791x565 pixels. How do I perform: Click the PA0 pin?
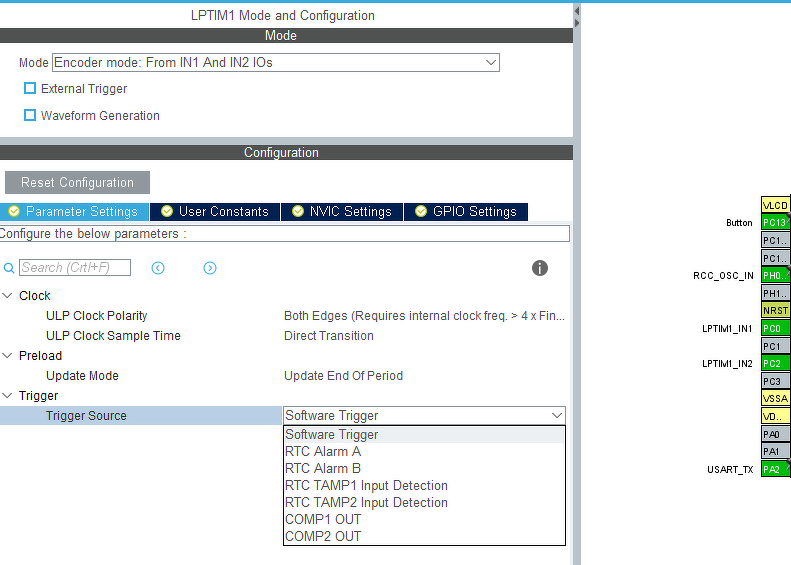pyautogui.click(x=775, y=434)
